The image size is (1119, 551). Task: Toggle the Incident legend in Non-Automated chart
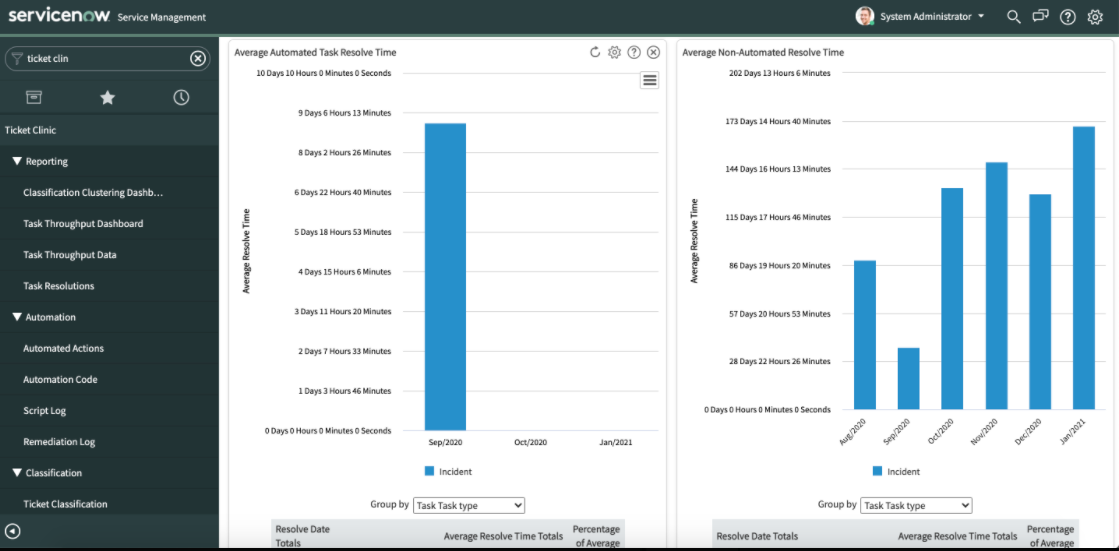point(896,471)
